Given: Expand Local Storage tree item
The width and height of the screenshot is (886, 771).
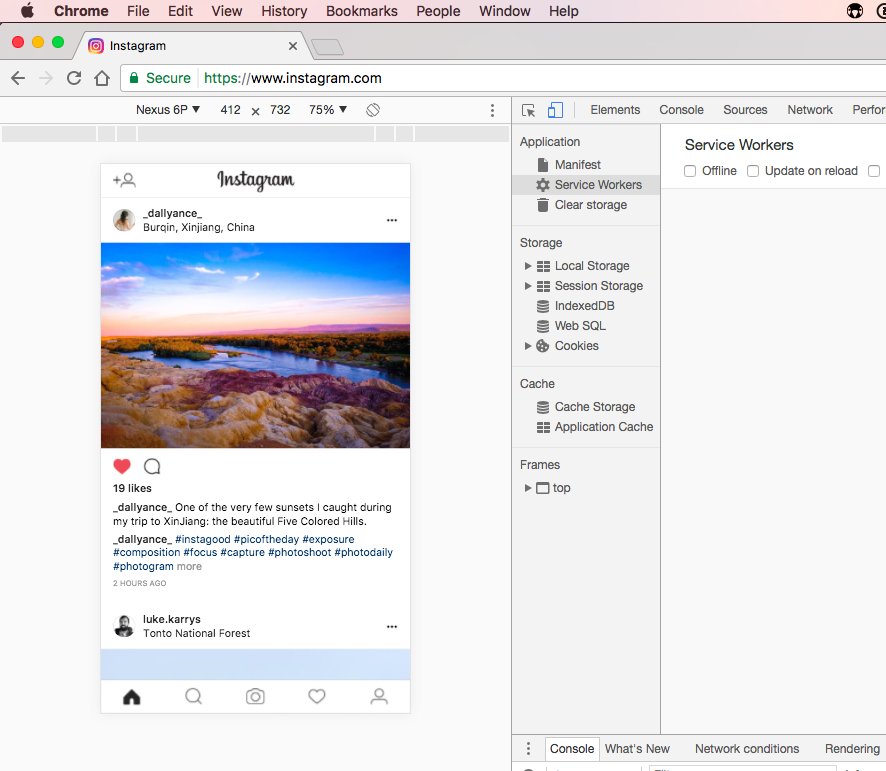Looking at the screenshot, I should [x=528, y=266].
